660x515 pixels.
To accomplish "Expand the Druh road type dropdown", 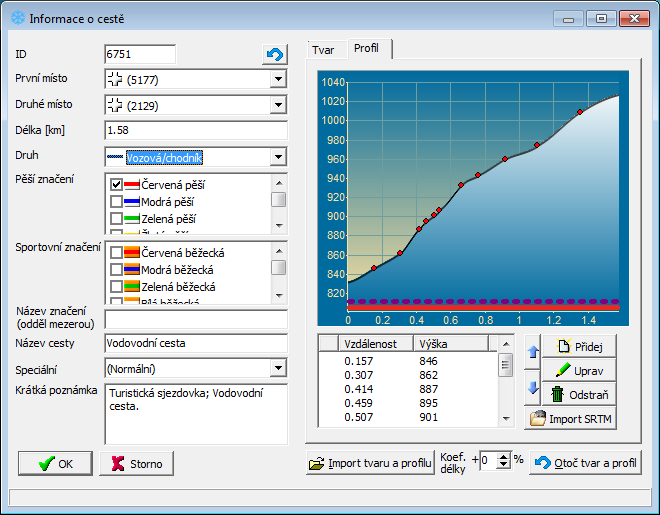I will [278, 157].
